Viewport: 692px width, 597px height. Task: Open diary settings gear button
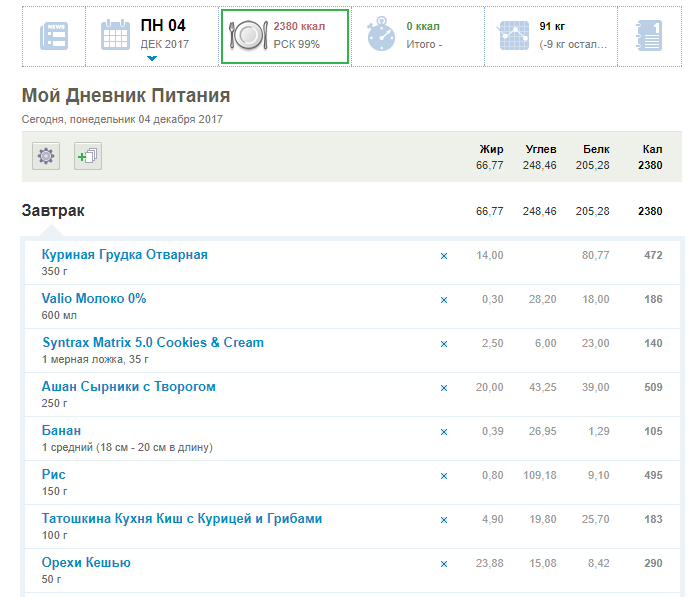tap(46, 156)
